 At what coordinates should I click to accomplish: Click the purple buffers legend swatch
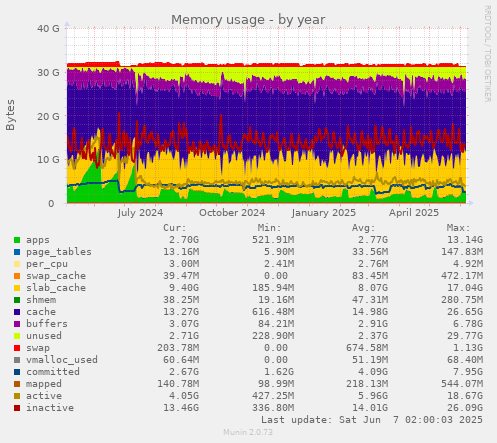click(x=17, y=324)
